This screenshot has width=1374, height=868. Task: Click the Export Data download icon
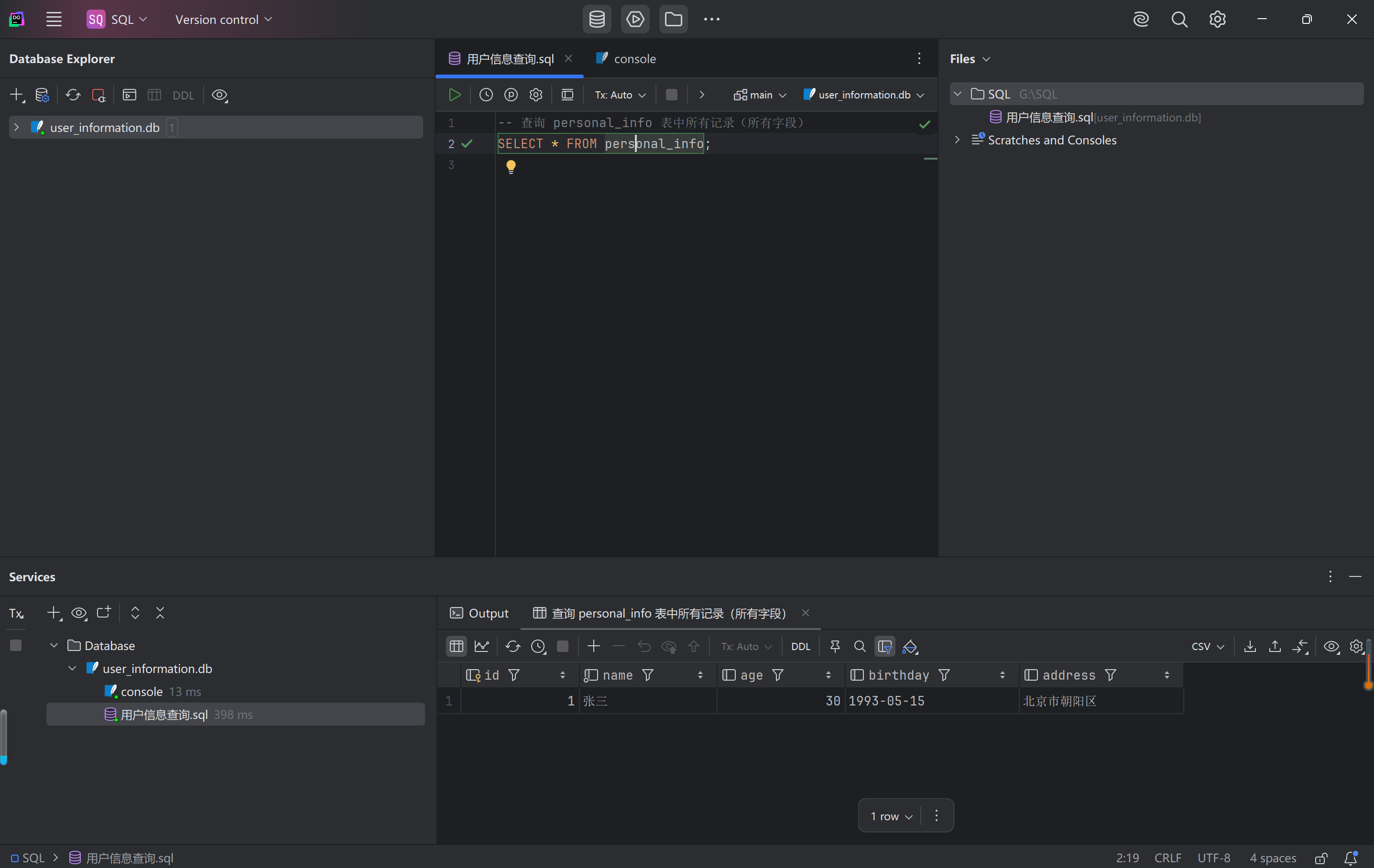(1250, 646)
